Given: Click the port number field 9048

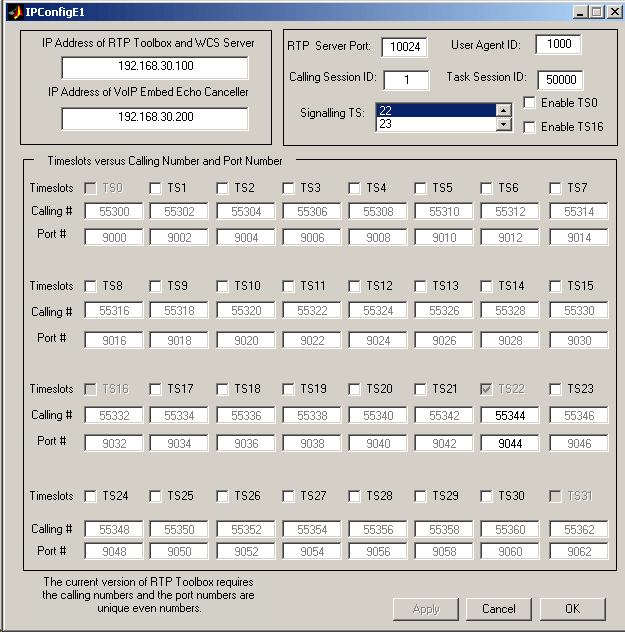Looking at the screenshot, I should (x=114, y=551).
